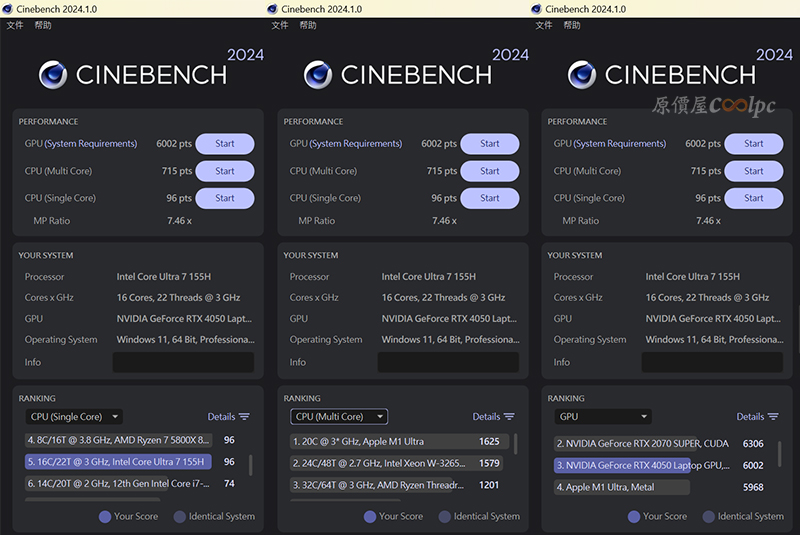
Task: Click ranking scrollbar in left window
Action: [x=251, y=465]
